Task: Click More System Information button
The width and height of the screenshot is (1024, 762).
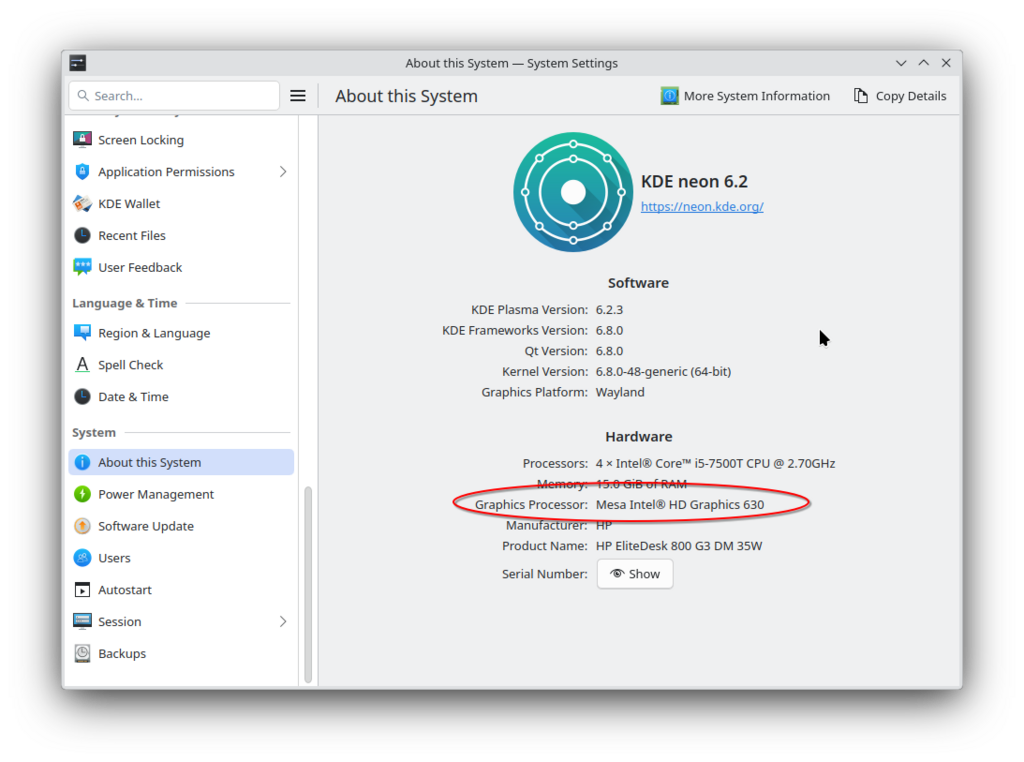Action: (745, 96)
